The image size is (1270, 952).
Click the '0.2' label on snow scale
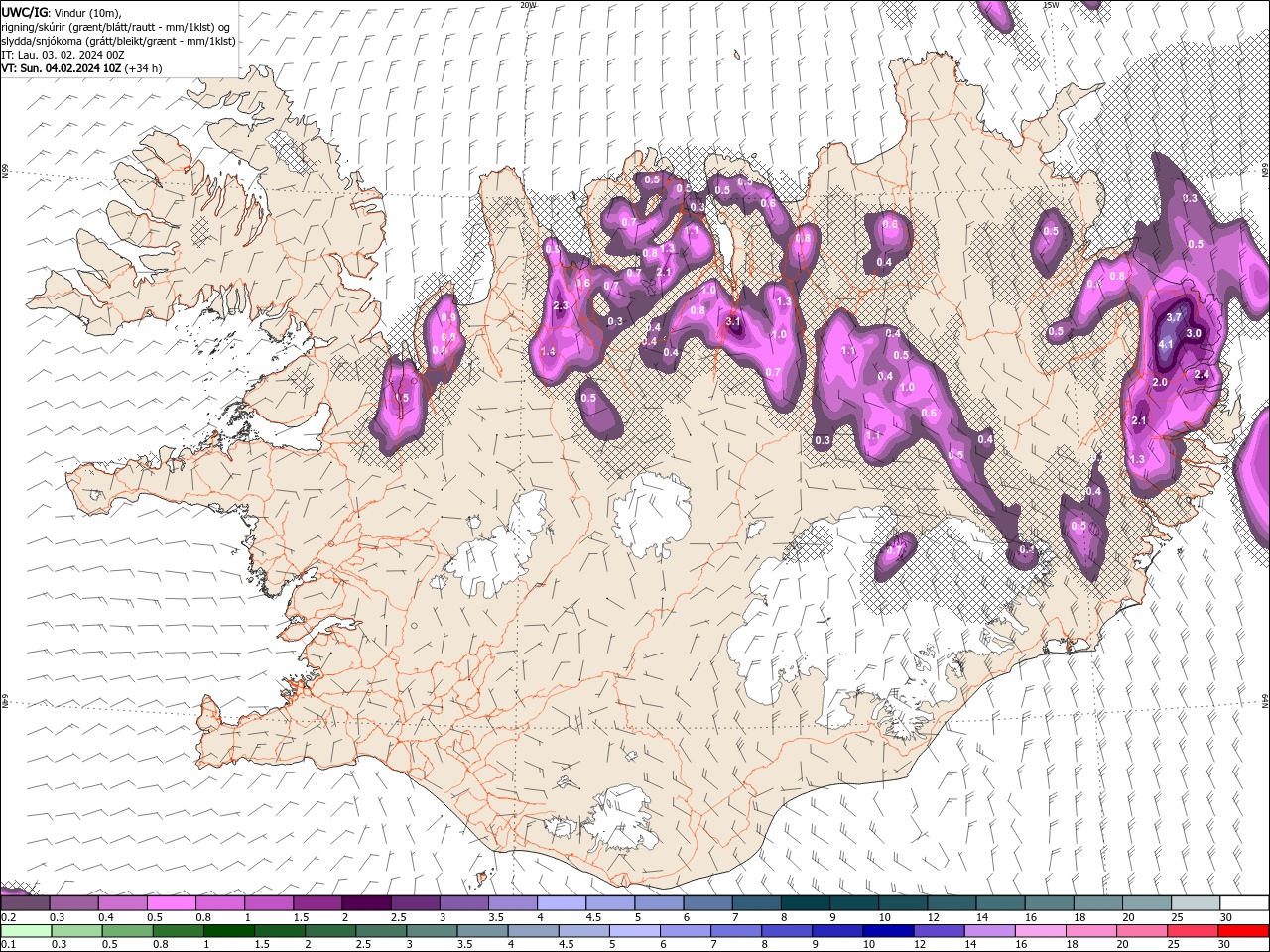[x=9, y=917]
